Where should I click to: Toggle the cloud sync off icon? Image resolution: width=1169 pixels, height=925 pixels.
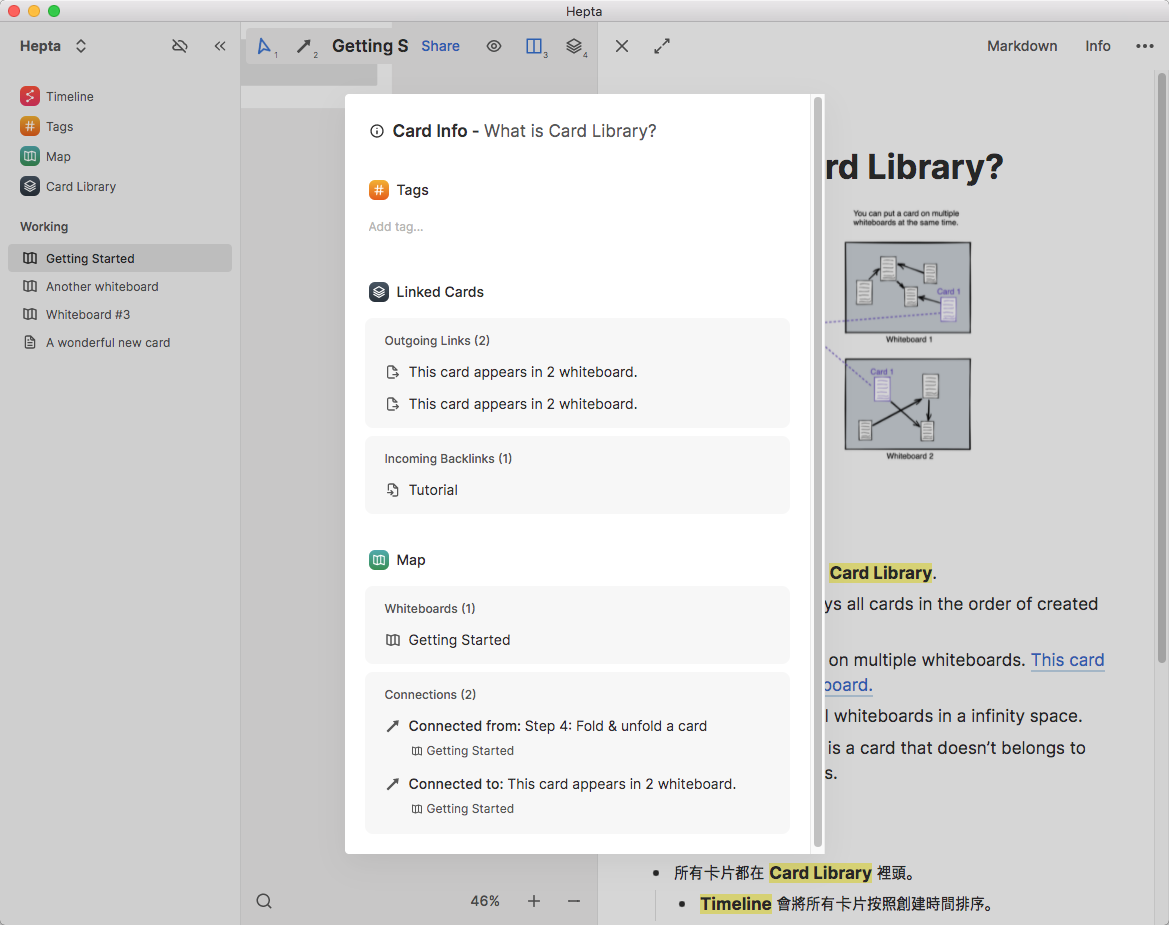click(180, 46)
